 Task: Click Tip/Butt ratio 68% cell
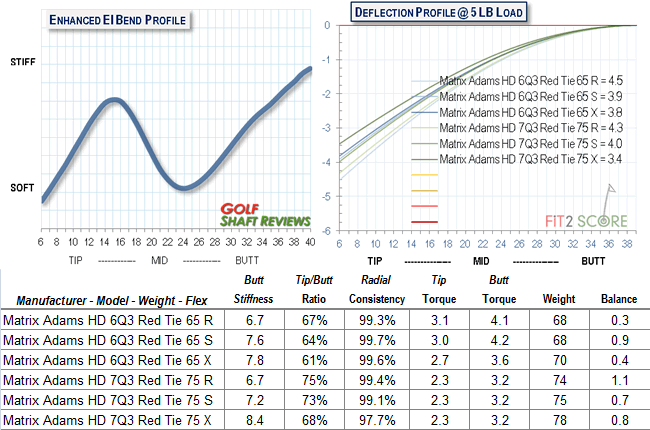coord(315,420)
